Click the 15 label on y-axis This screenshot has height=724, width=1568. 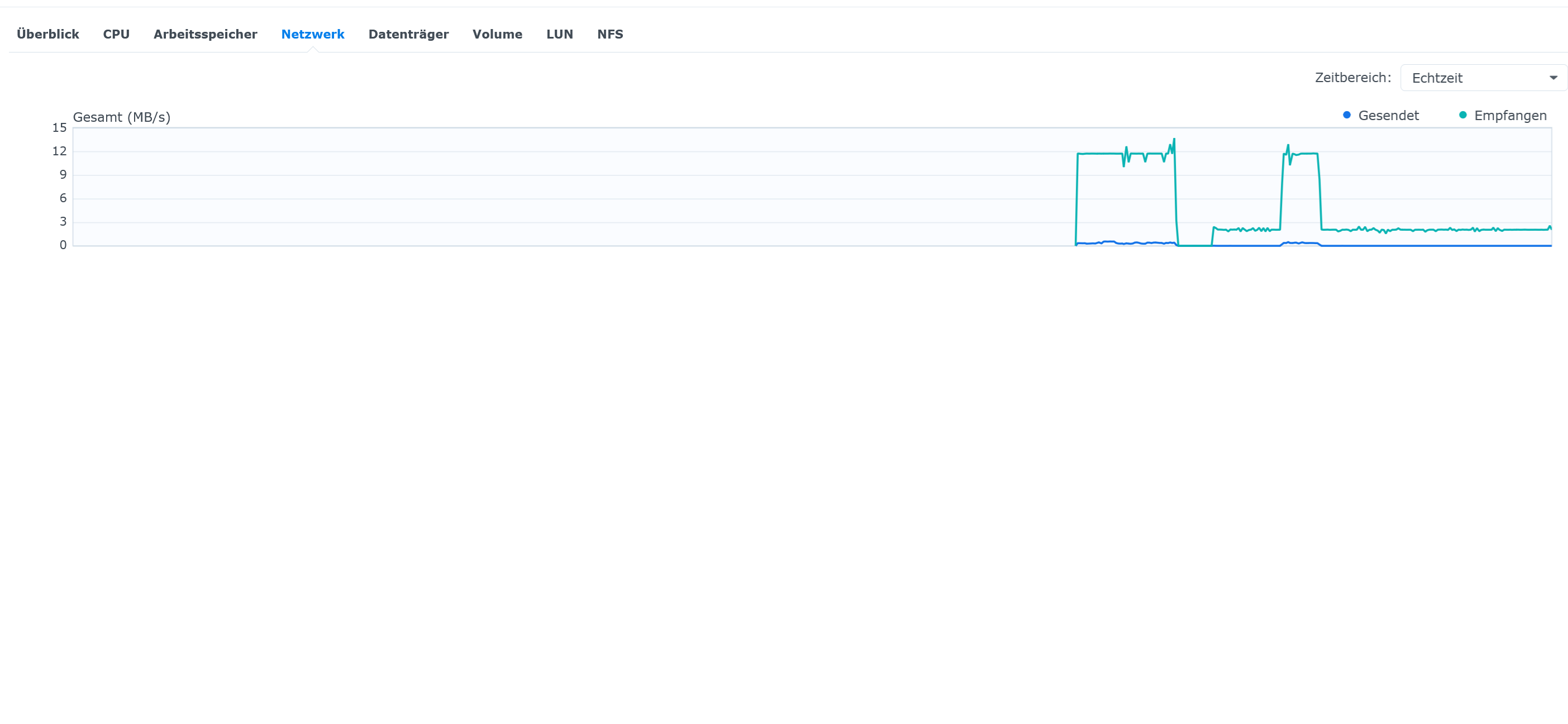(x=59, y=128)
